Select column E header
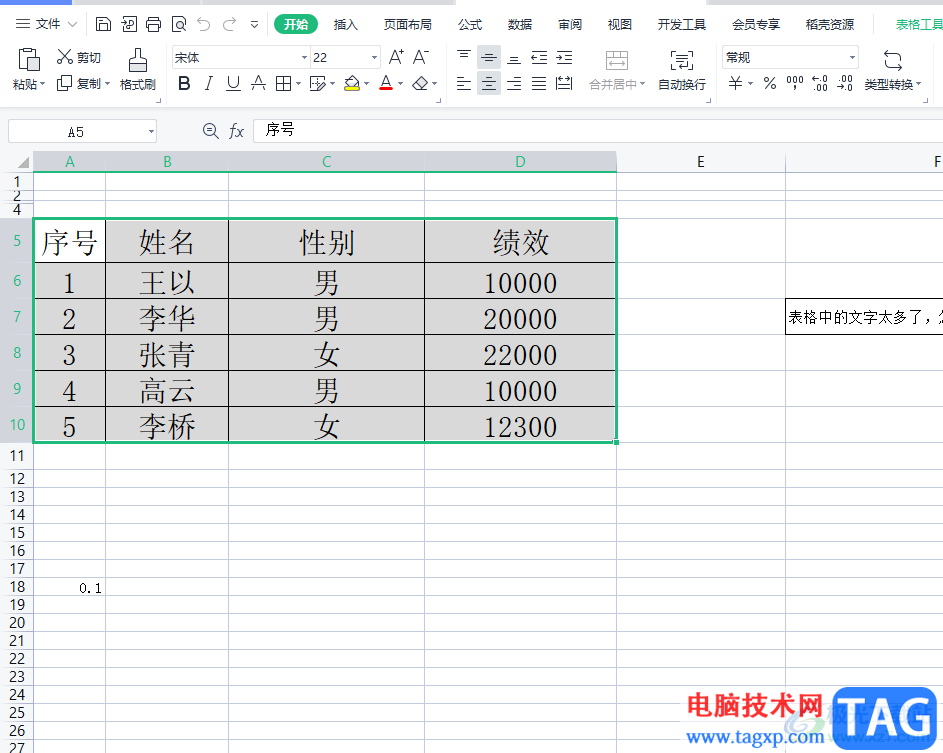This screenshot has width=943, height=753. click(701, 162)
